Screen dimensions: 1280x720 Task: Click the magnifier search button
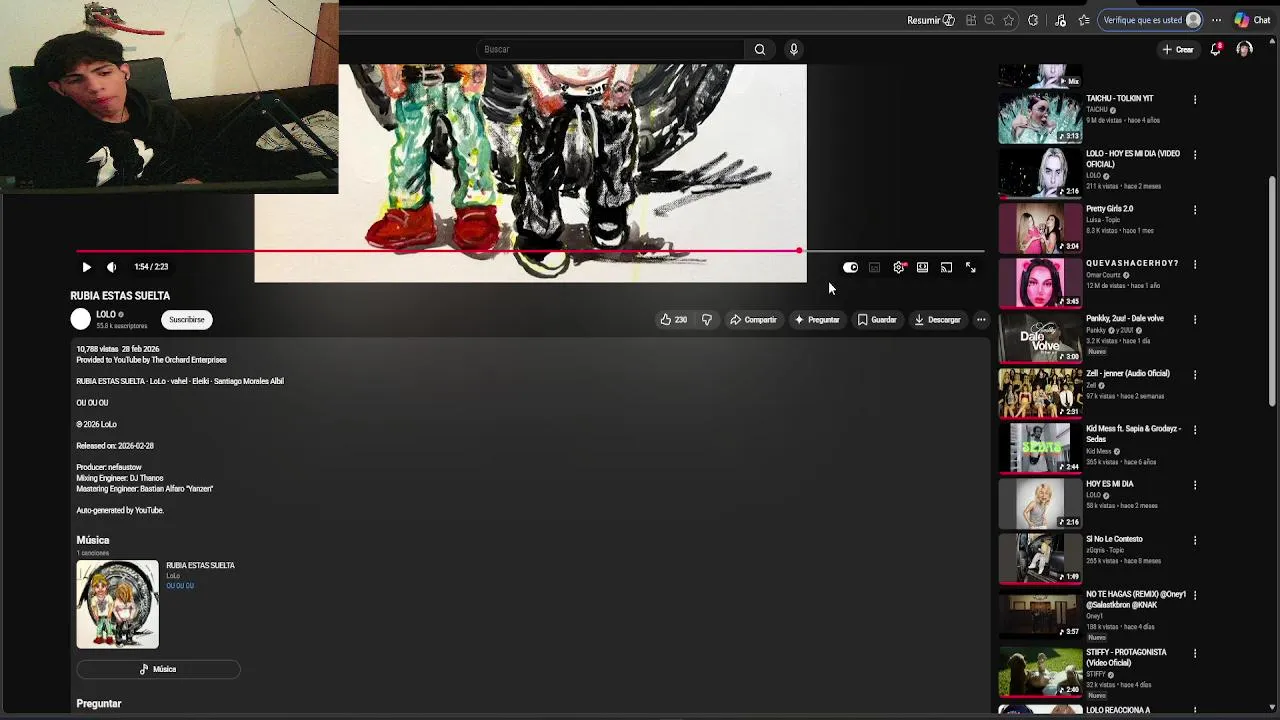pos(760,49)
